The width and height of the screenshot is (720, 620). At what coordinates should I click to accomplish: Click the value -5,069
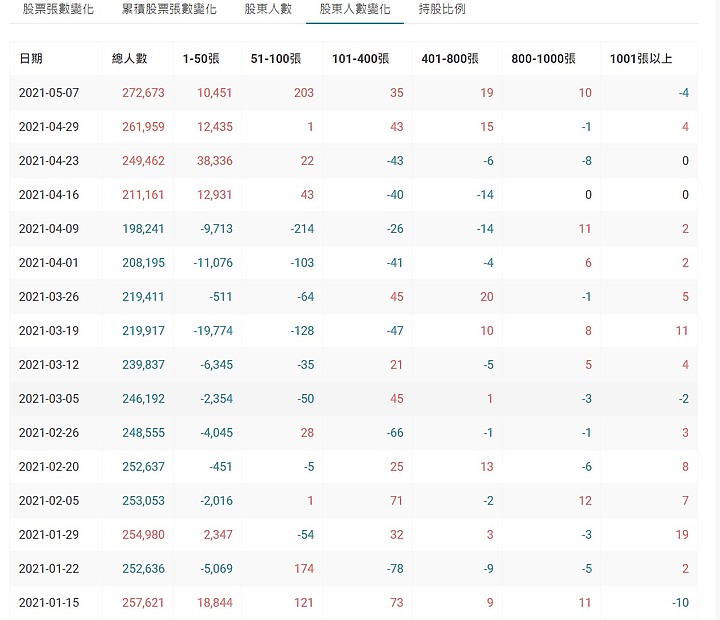(x=216, y=569)
